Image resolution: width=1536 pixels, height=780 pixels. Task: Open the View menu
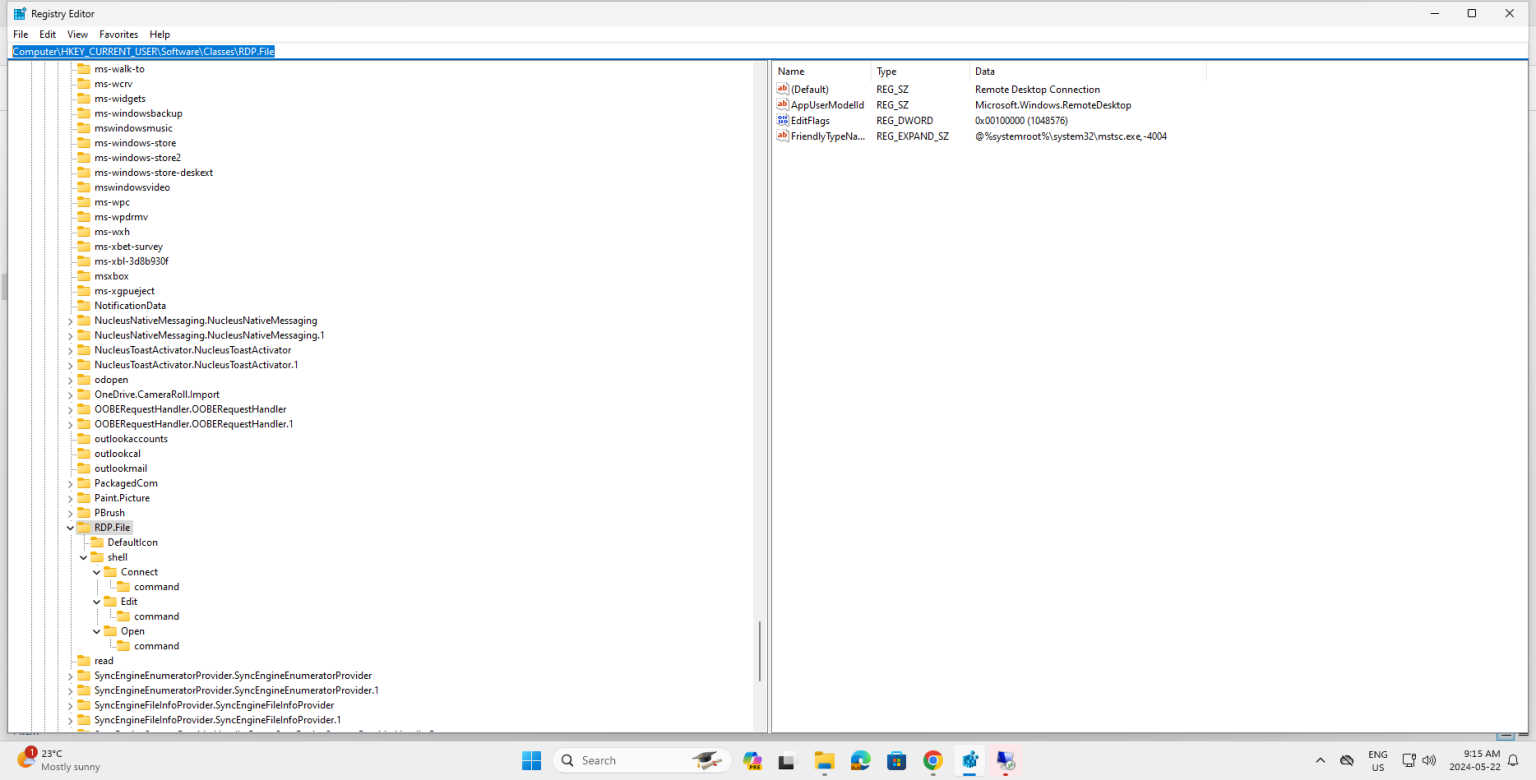pos(77,33)
